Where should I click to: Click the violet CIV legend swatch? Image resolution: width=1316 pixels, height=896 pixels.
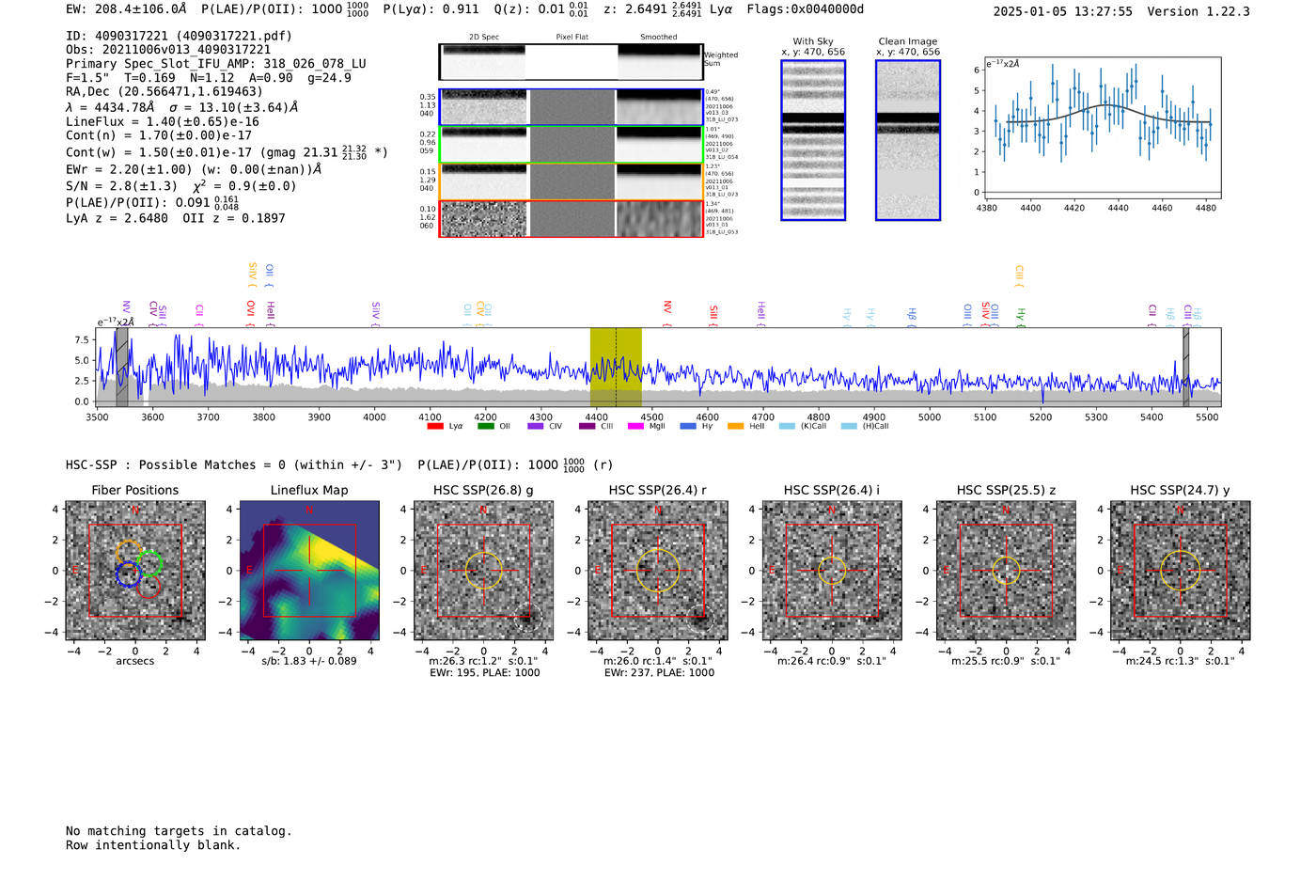click(535, 426)
